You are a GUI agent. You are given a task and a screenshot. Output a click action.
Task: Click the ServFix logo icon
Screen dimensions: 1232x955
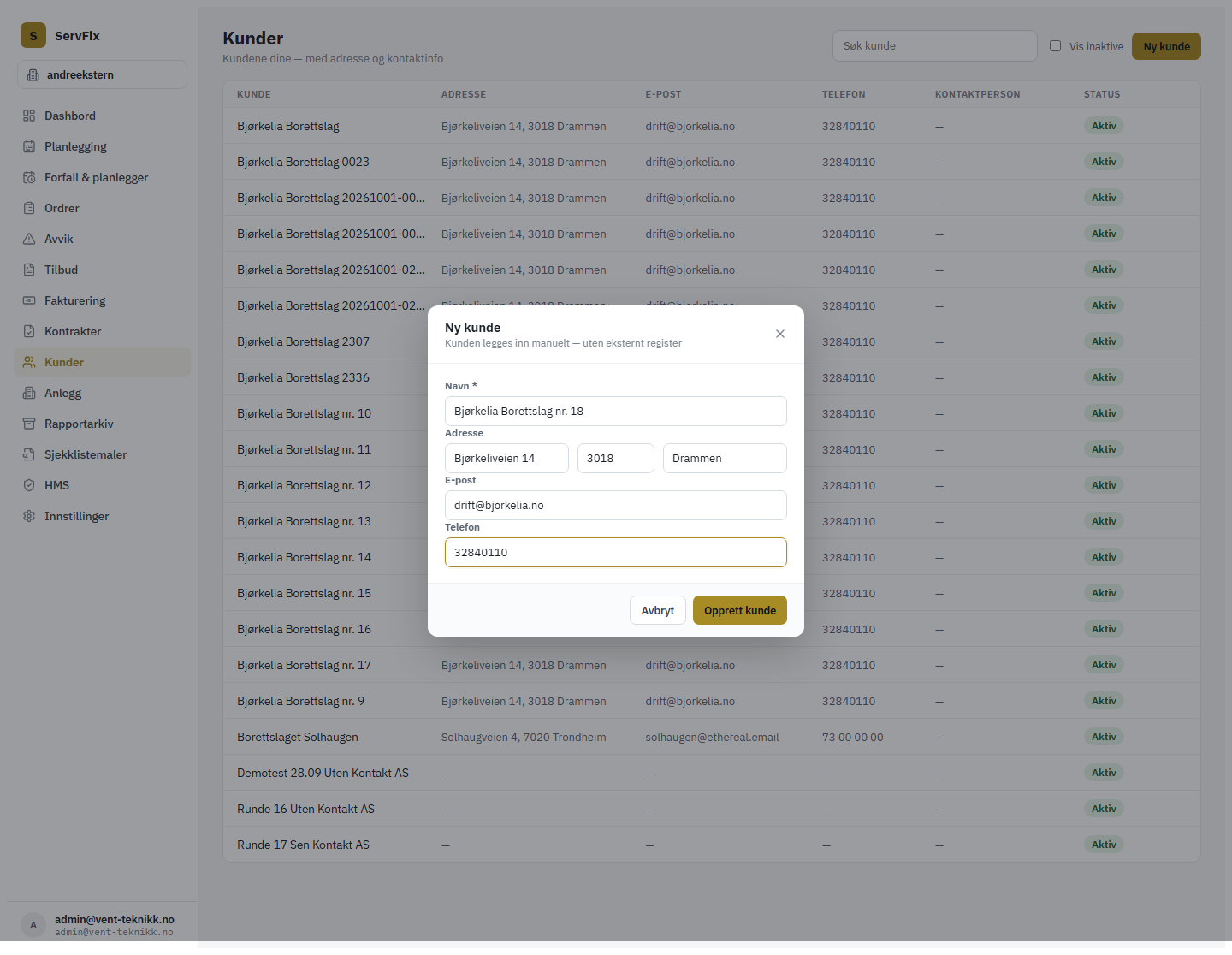click(33, 35)
